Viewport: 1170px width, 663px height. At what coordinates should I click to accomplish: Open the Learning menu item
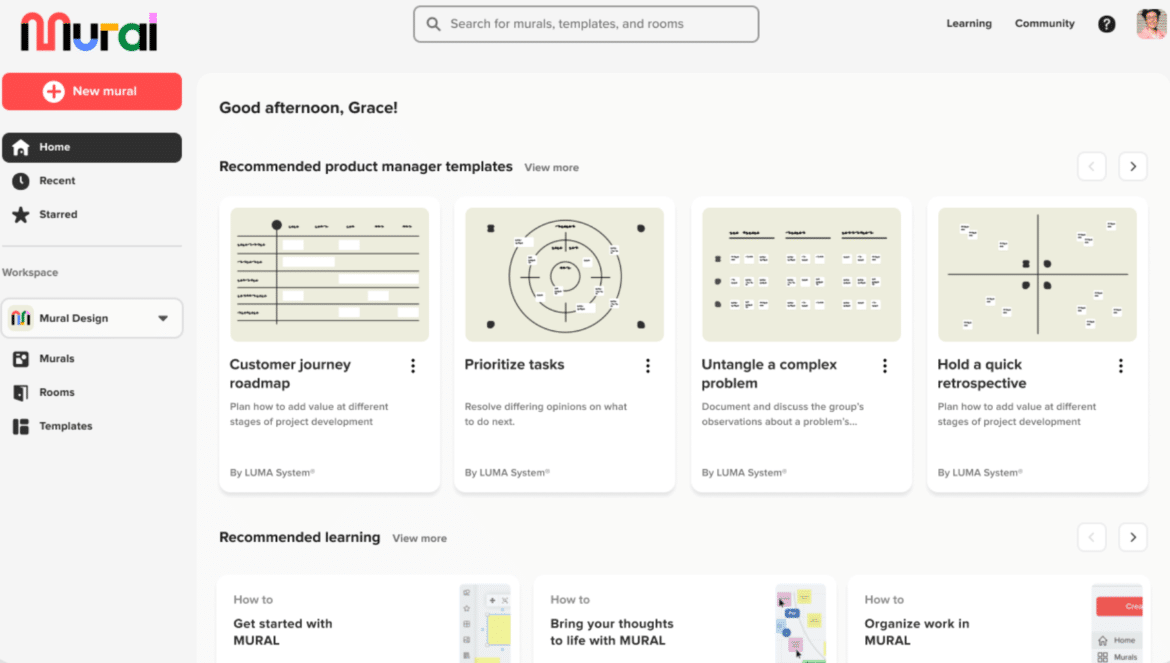pos(969,24)
